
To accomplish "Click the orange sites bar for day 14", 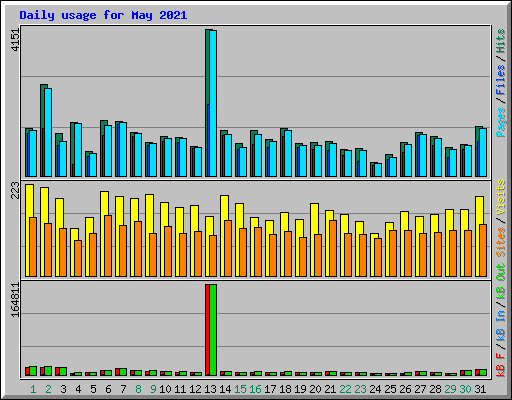I will 228,248.
